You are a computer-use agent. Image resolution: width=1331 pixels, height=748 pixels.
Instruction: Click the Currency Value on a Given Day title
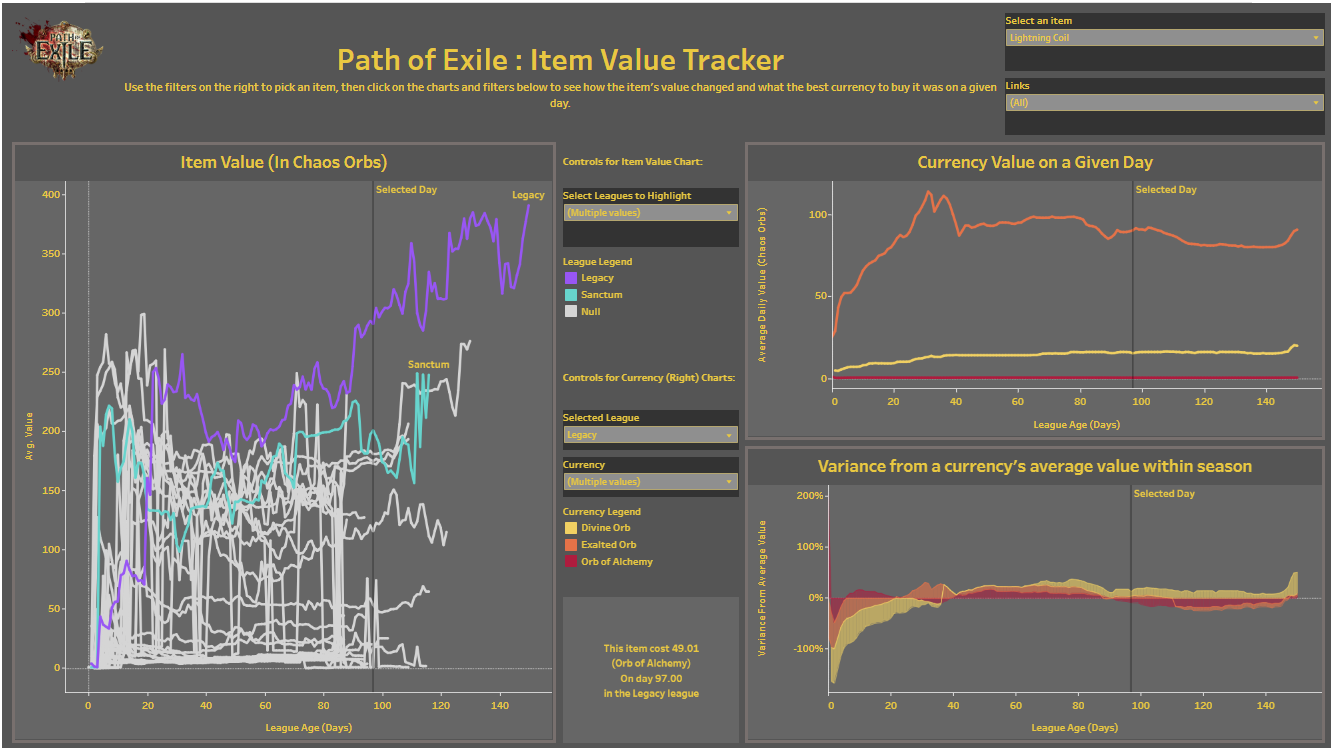[x=1035, y=162]
